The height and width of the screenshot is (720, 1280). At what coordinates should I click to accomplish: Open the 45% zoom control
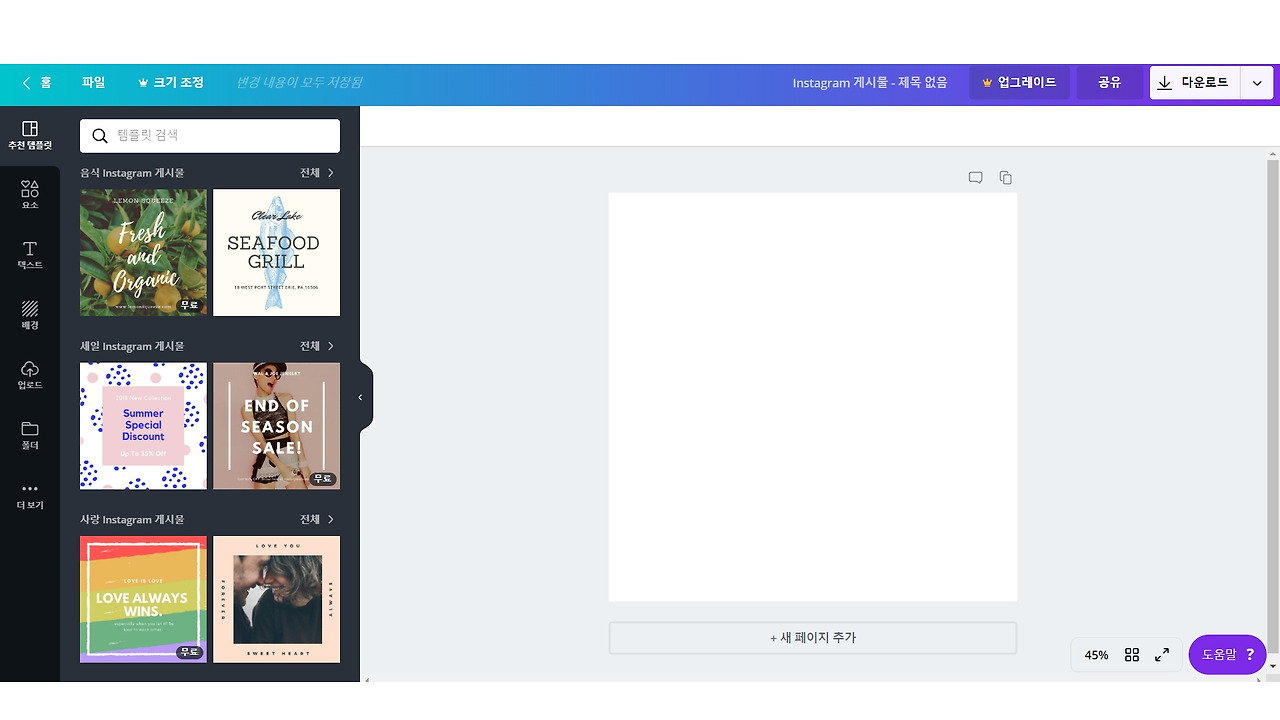pos(1095,654)
